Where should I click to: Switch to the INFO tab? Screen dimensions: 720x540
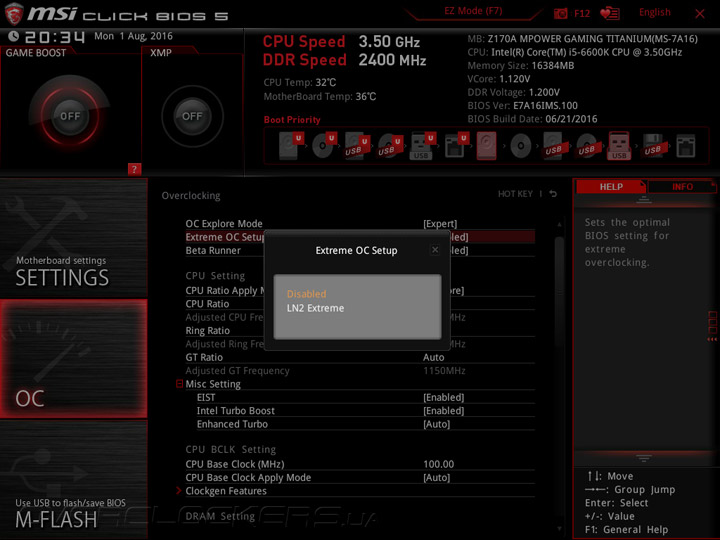(682, 186)
